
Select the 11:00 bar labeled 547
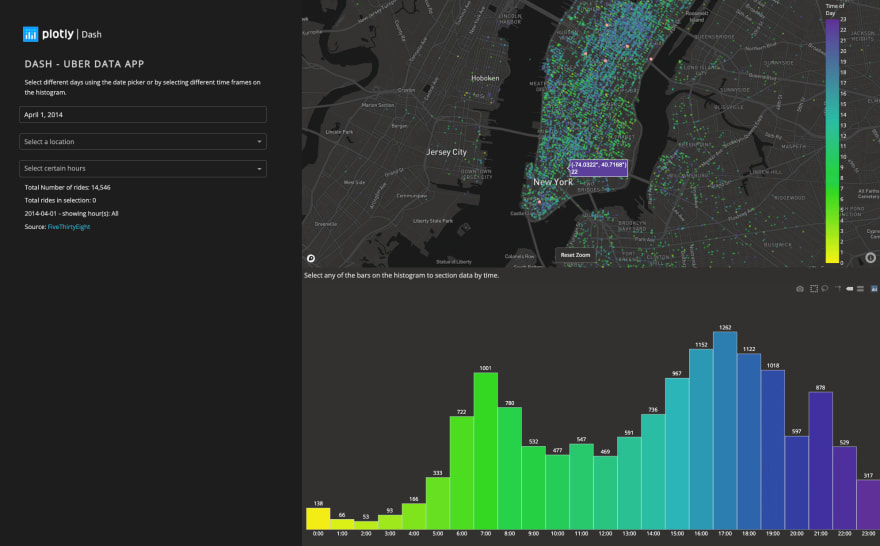pos(581,487)
